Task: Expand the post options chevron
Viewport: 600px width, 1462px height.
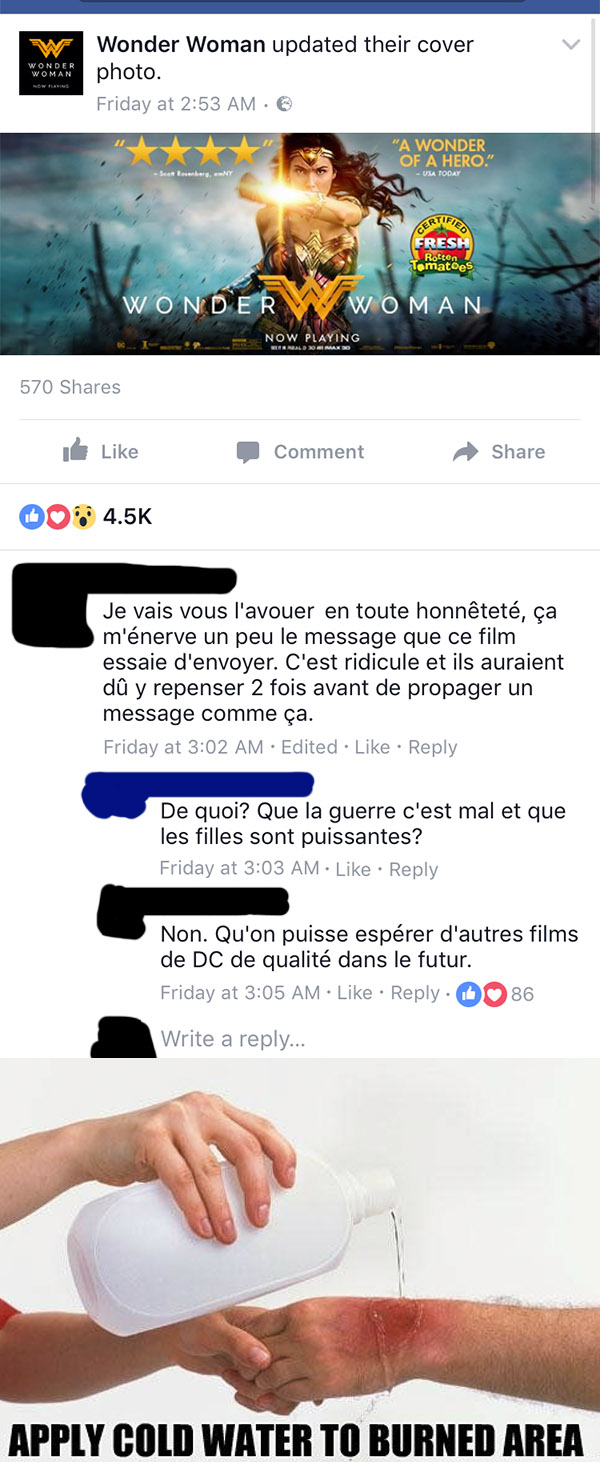Action: coord(571,44)
